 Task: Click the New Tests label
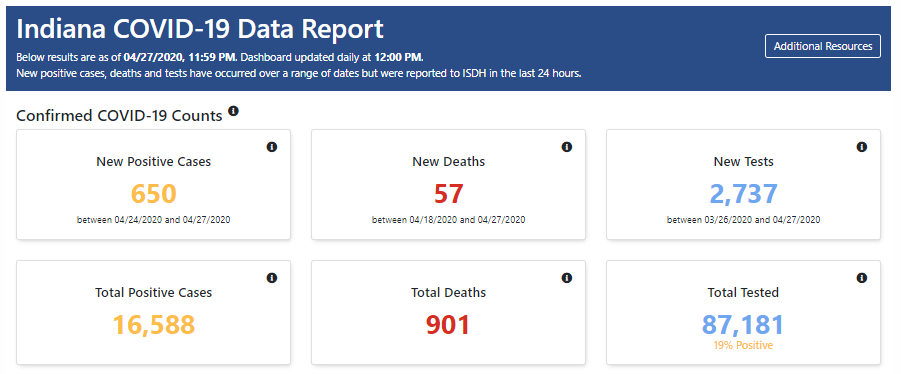(744, 162)
